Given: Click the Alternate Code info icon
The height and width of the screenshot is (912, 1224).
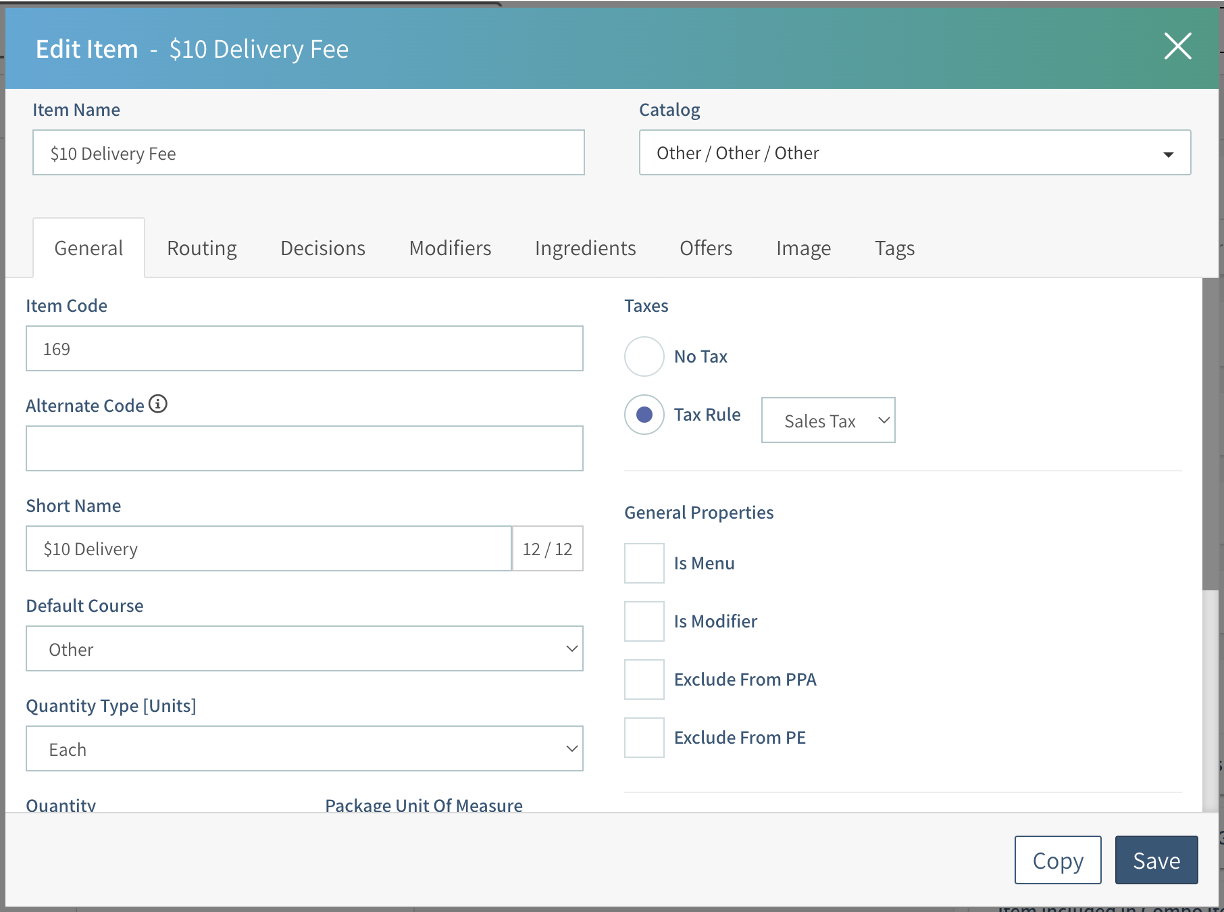Looking at the screenshot, I should 158,405.
